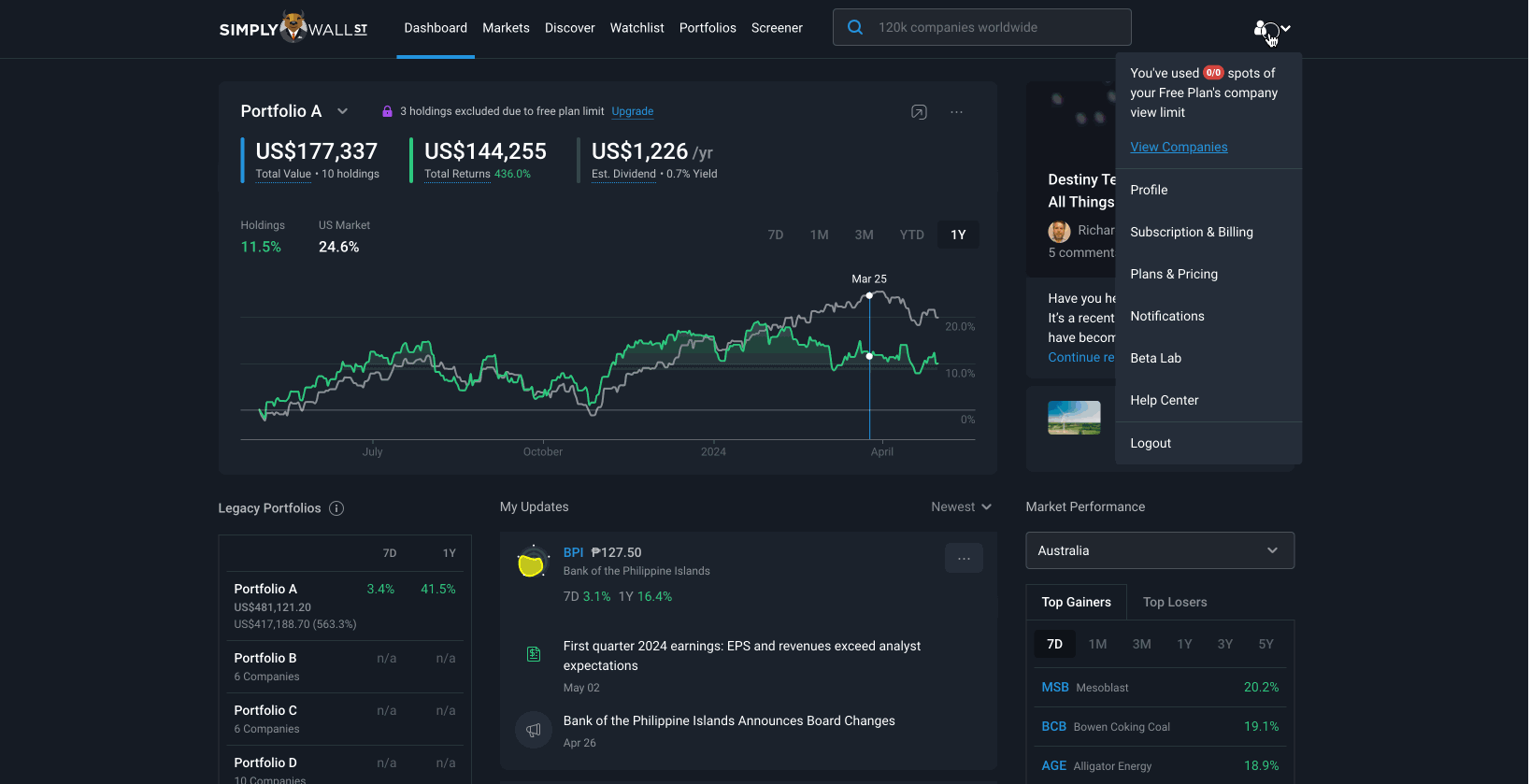Screen dimensions: 1530x784
Task: Click the purple lock icon beside holdings notice
Action: (387, 111)
